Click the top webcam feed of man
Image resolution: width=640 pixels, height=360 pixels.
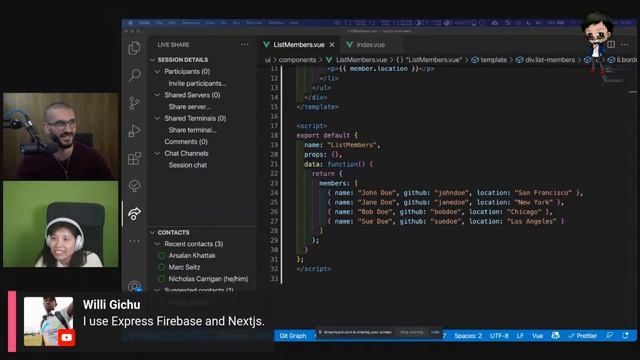coord(61,136)
